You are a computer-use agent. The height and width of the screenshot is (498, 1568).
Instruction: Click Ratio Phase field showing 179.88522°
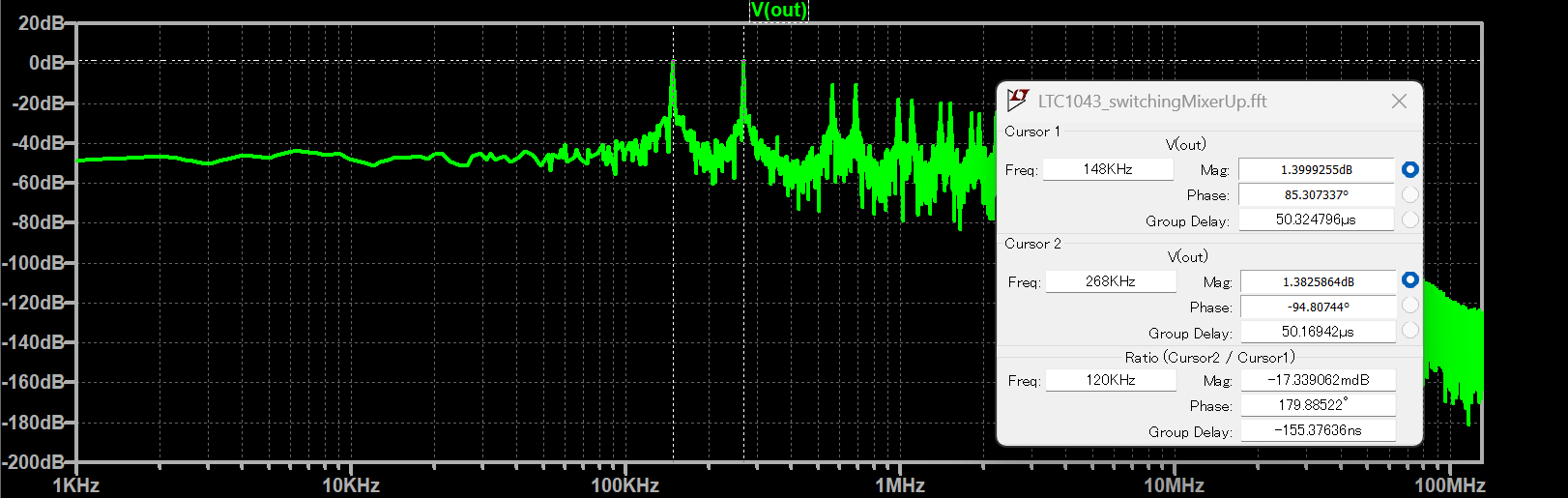(1318, 405)
